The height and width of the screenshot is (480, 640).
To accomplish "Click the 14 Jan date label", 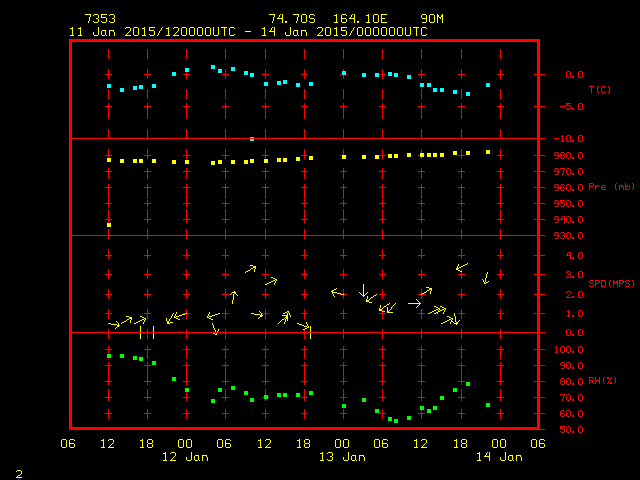I will [498, 457].
